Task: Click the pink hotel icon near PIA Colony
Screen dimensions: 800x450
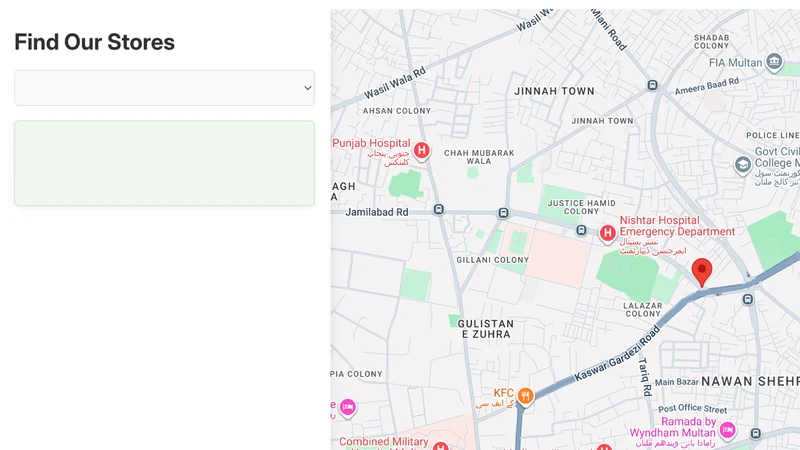Action: 347,408
